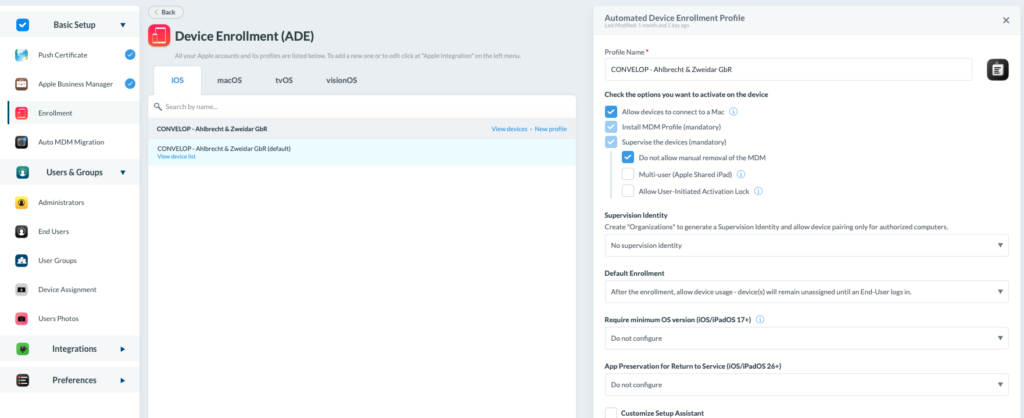Switch to the macOS tab
The width and height of the screenshot is (1024, 418).
tap(230, 79)
